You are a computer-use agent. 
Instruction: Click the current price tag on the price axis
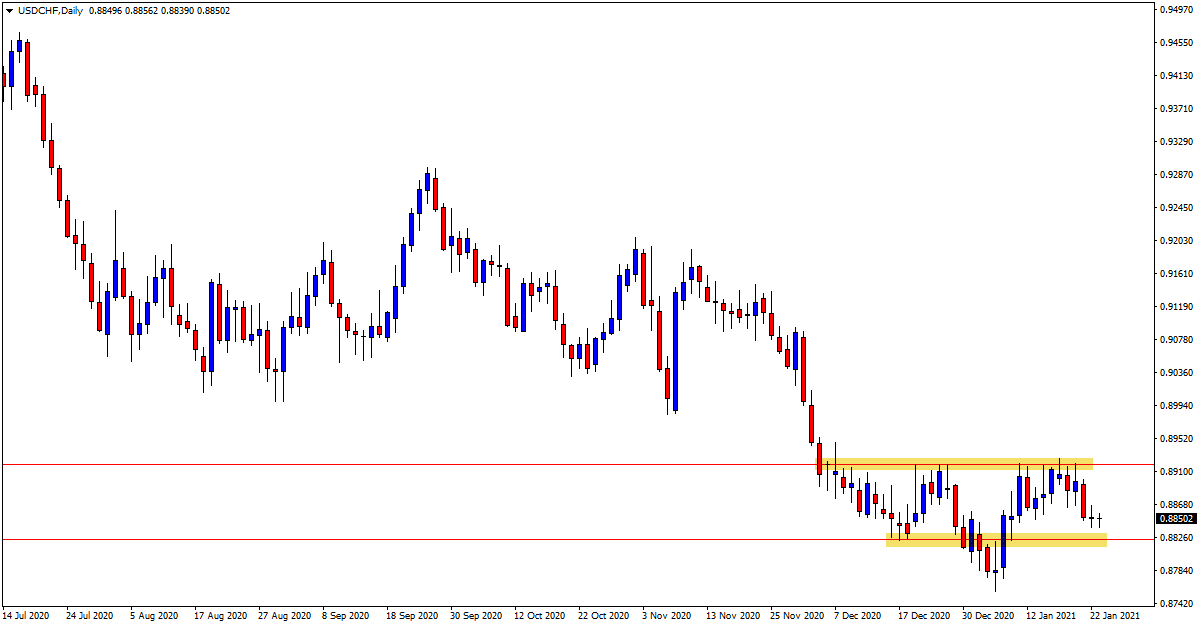tap(1176, 518)
